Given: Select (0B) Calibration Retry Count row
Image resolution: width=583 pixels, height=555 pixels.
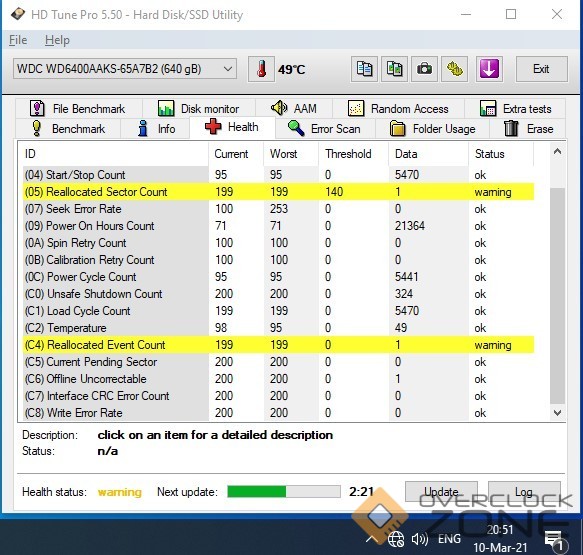Looking at the screenshot, I should (x=278, y=260).
